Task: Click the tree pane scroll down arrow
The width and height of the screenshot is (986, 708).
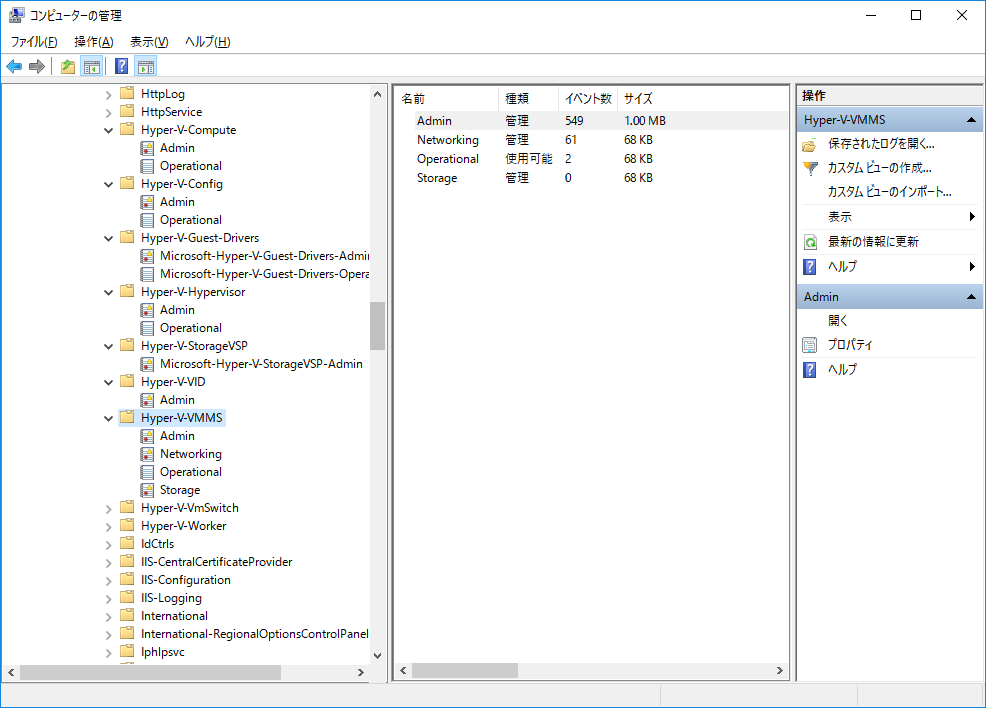Action: [377, 655]
